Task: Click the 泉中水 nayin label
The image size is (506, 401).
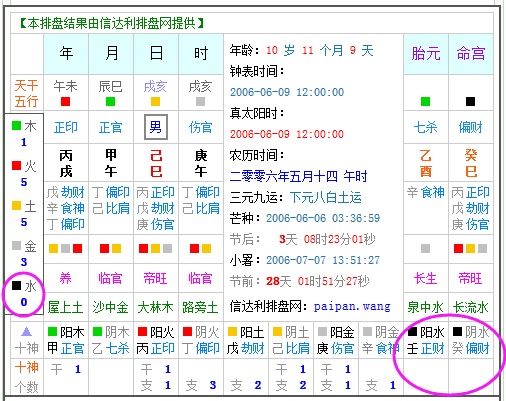Action: click(x=426, y=307)
